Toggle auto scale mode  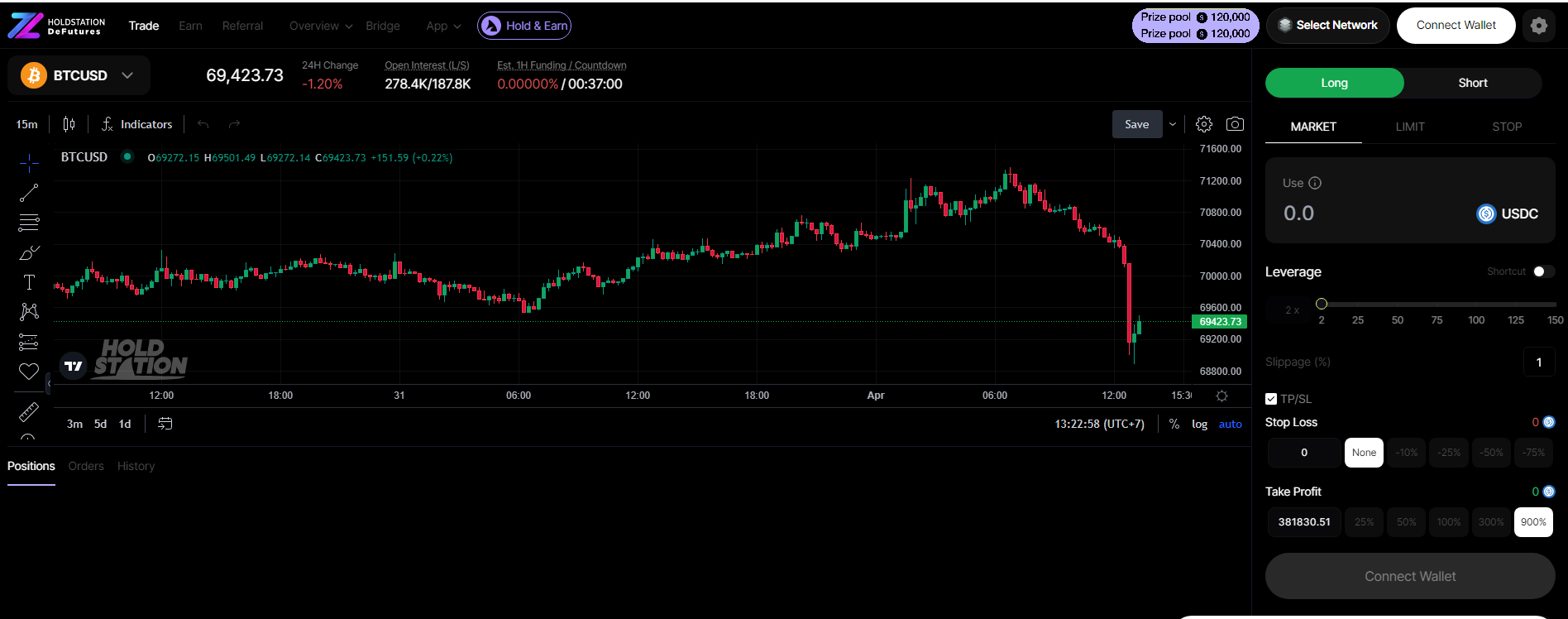1230,424
